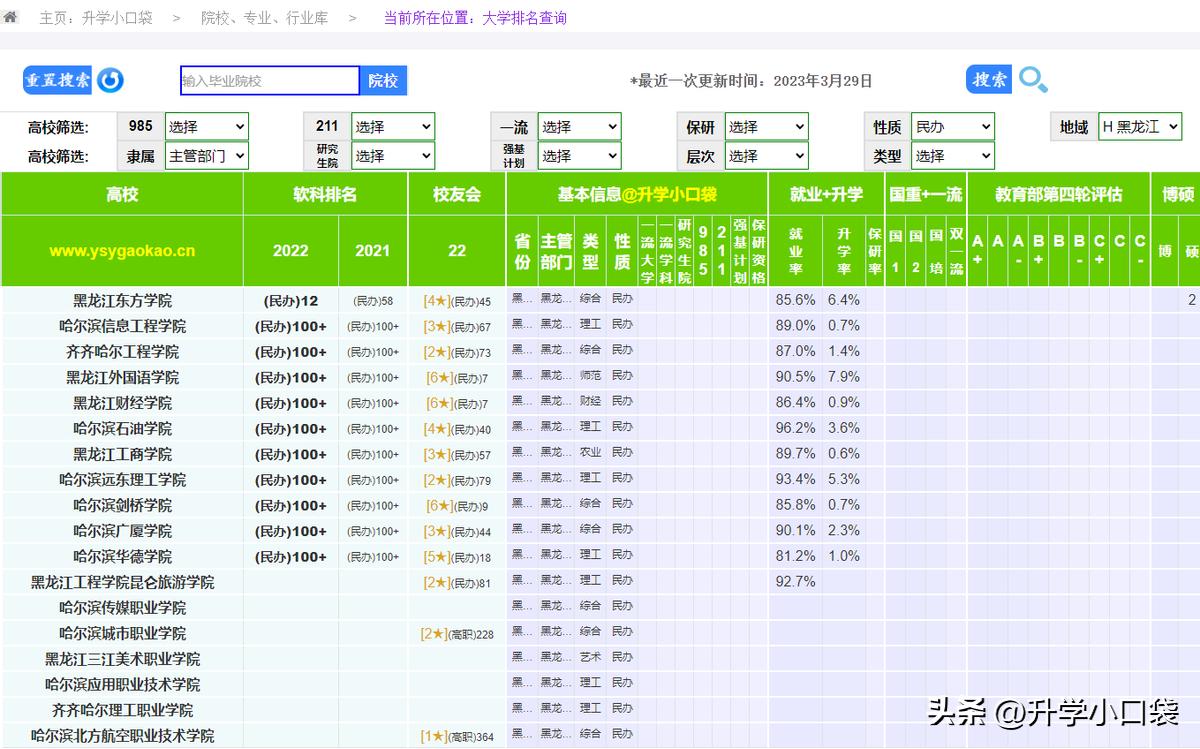This screenshot has height=749, width=1200.
Task: Open the www.ysygaokao.cn link
Action: [122, 251]
